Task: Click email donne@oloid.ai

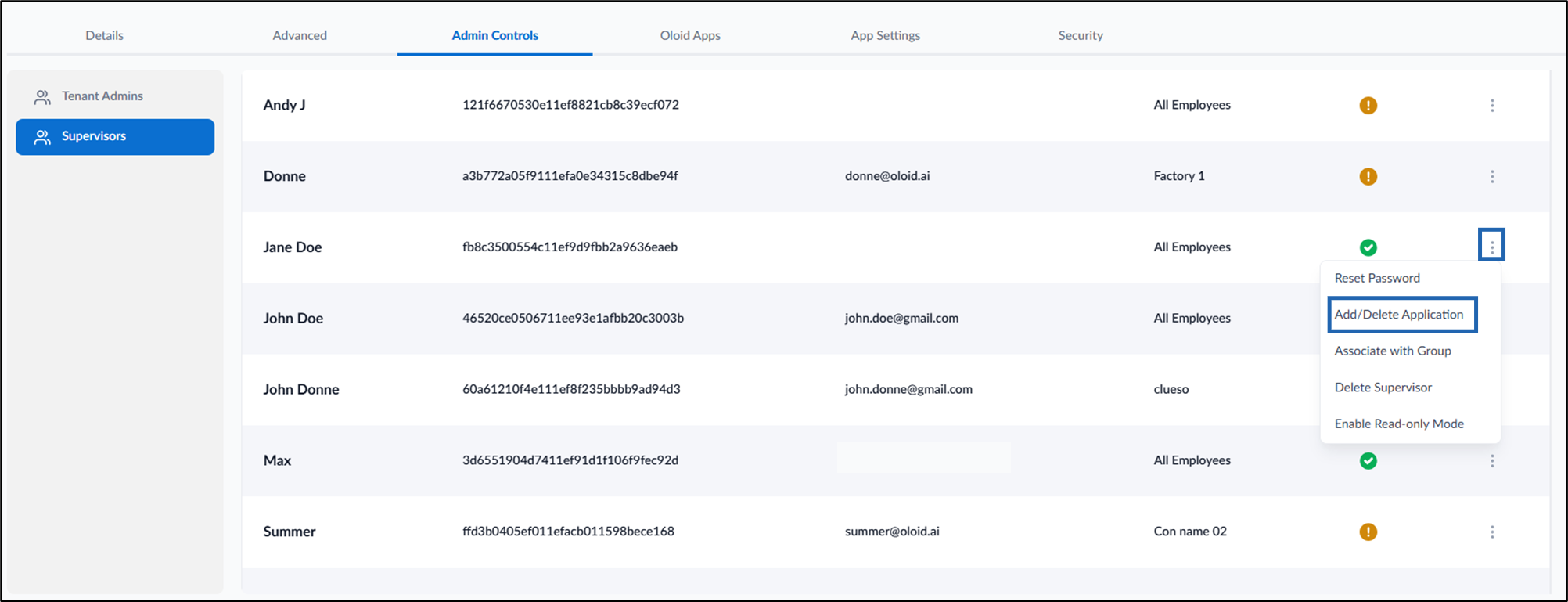Action: [887, 176]
